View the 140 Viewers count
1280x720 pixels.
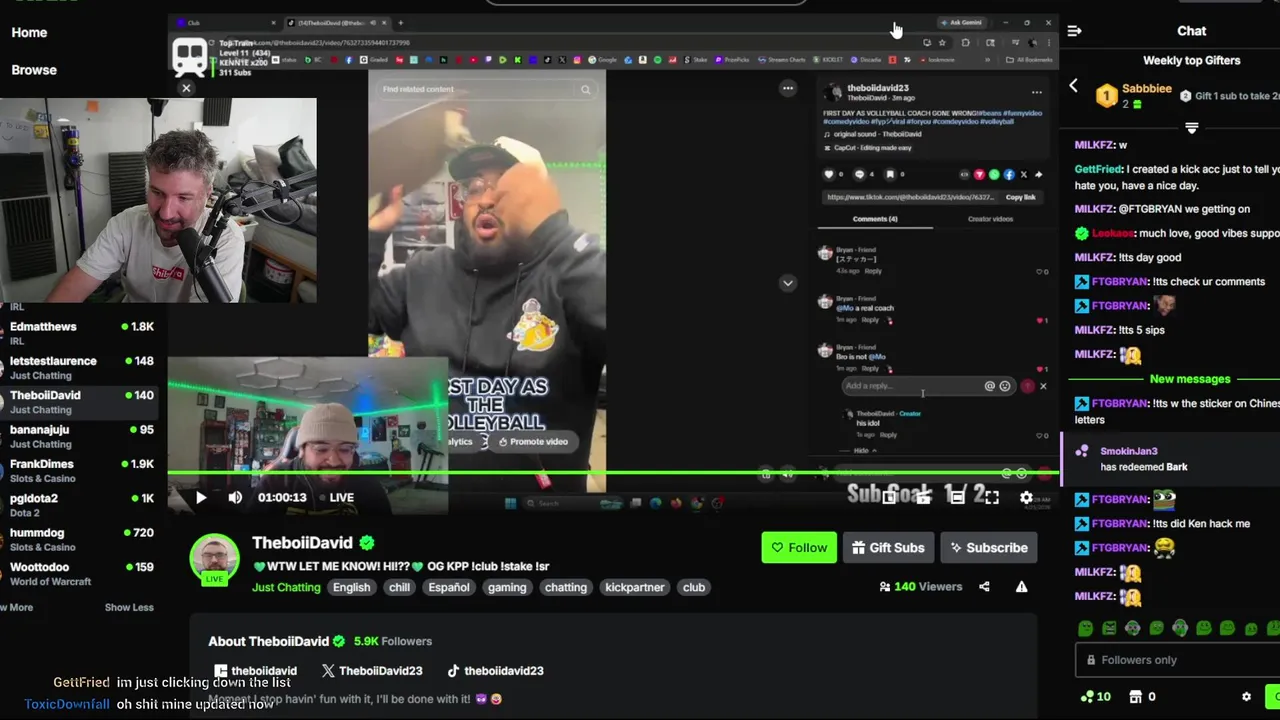click(920, 587)
